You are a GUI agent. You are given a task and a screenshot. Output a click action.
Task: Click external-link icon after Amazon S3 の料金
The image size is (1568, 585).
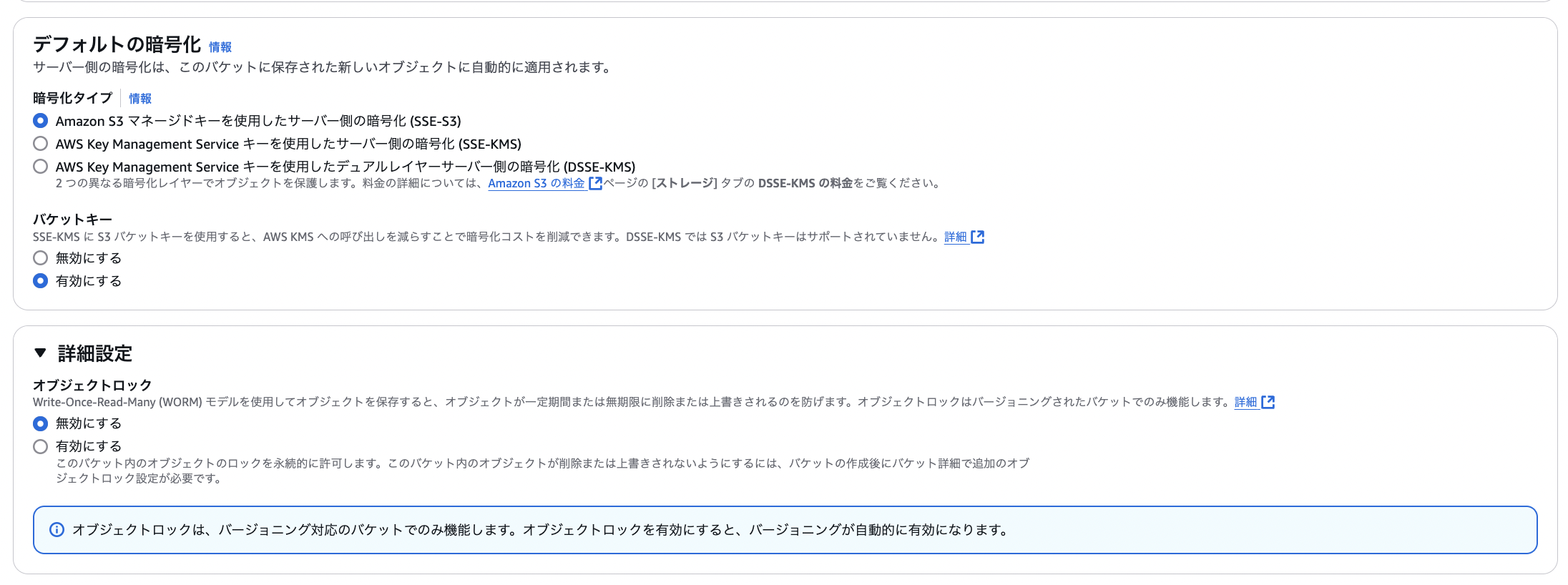[595, 184]
